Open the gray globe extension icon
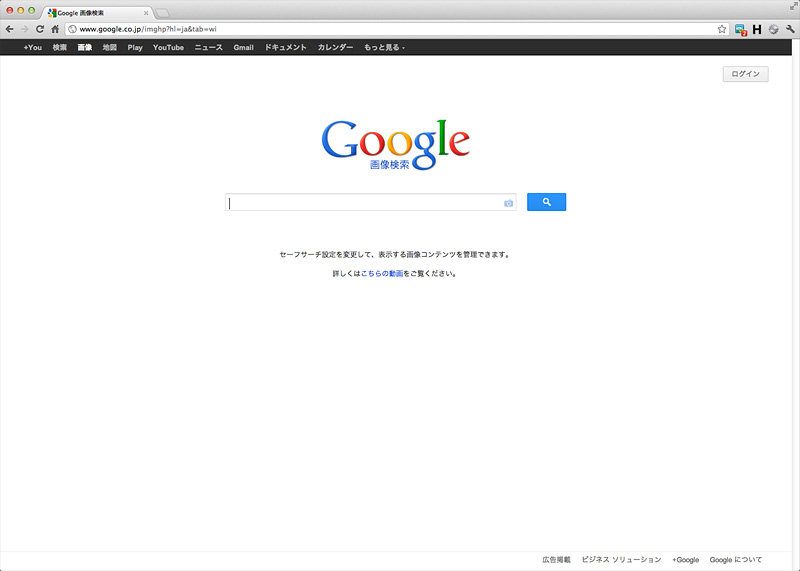 (x=773, y=30)
